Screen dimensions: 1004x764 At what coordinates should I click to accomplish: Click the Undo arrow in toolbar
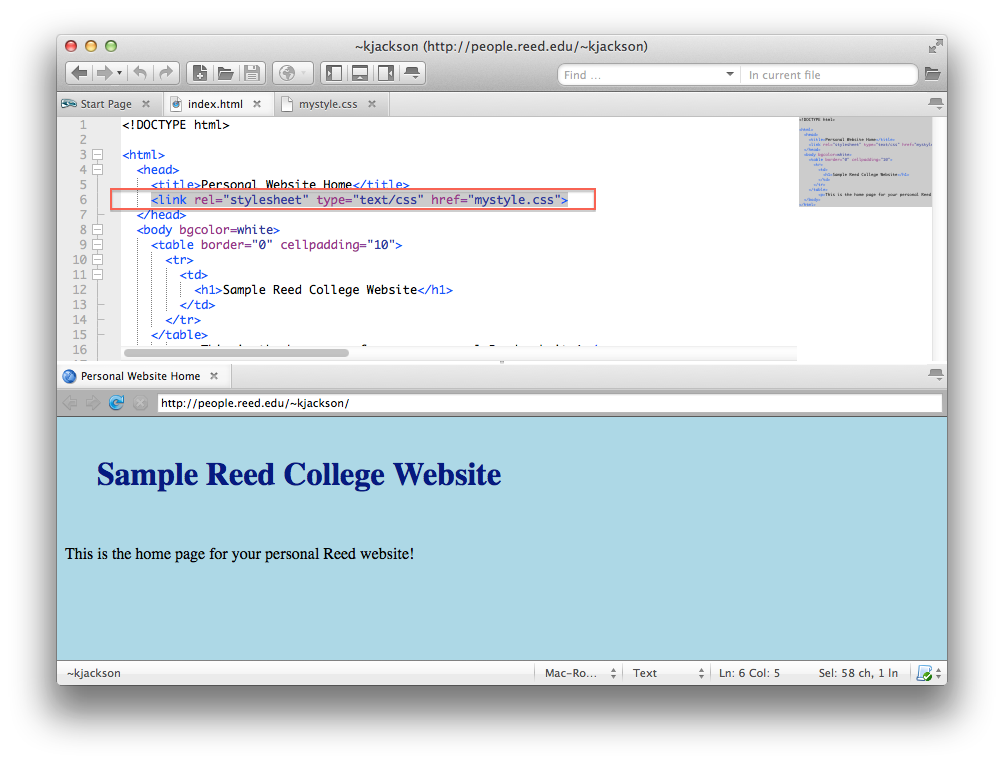pos(141,73)
